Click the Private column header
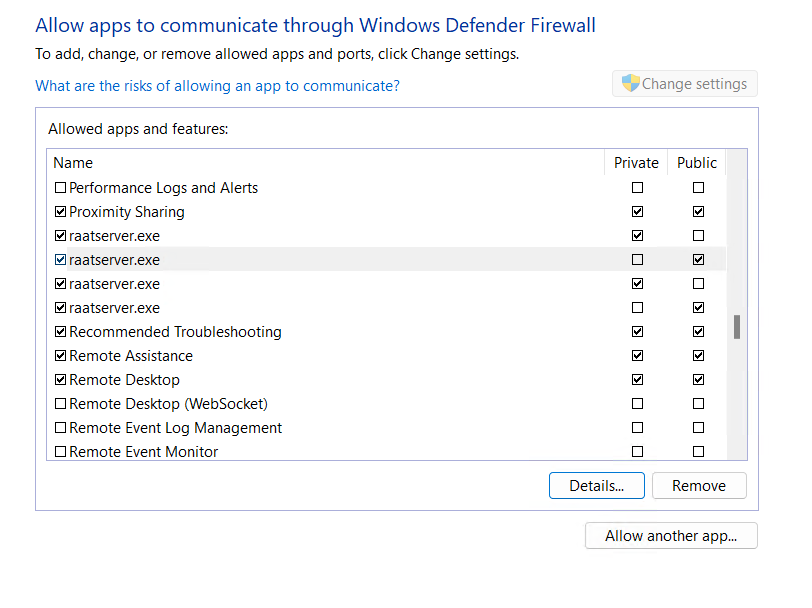Viewport: 812px width, 608px height. pyautogui.click(x=636, y=163)
